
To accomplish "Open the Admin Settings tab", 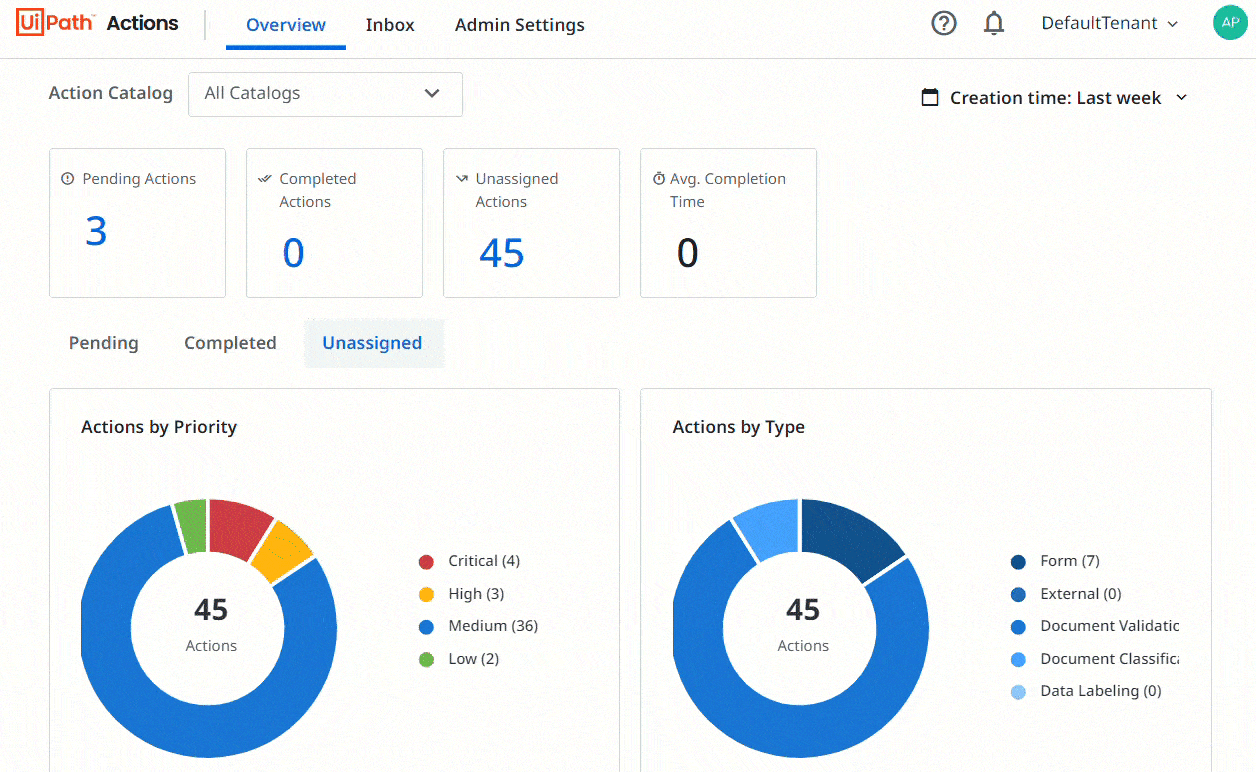I will tap(519, 25).
